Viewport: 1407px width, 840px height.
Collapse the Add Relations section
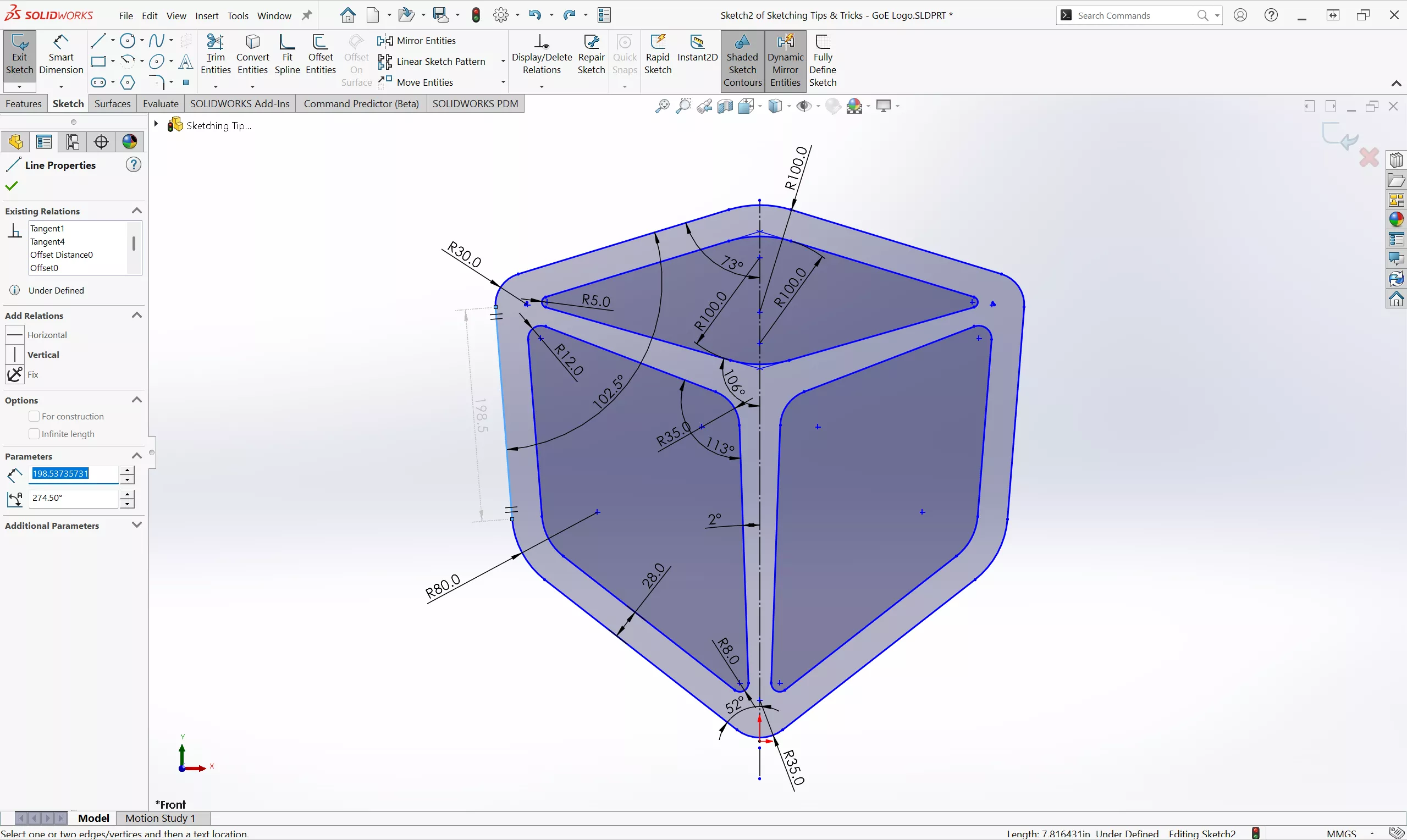point(136,316)
